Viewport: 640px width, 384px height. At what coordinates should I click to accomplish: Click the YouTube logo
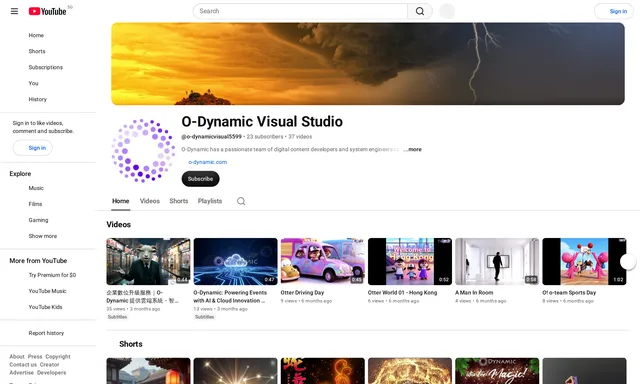pos(47,11)
